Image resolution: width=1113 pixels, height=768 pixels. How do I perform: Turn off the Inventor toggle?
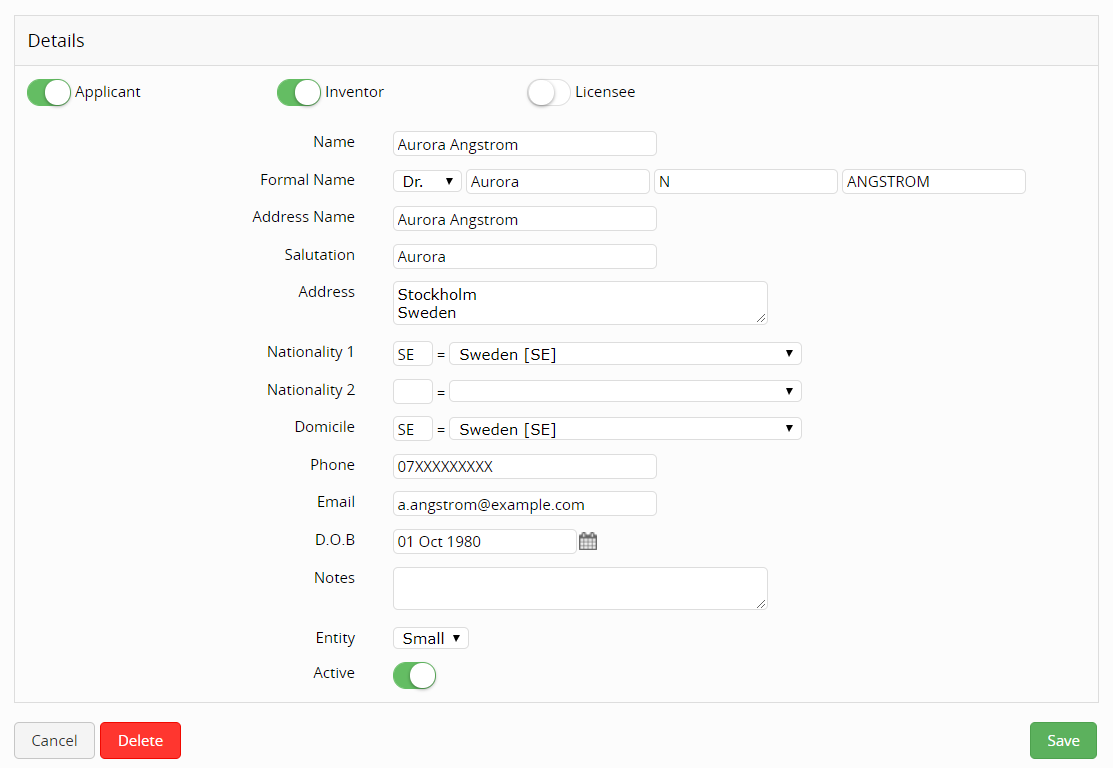[x=298, y=92]
